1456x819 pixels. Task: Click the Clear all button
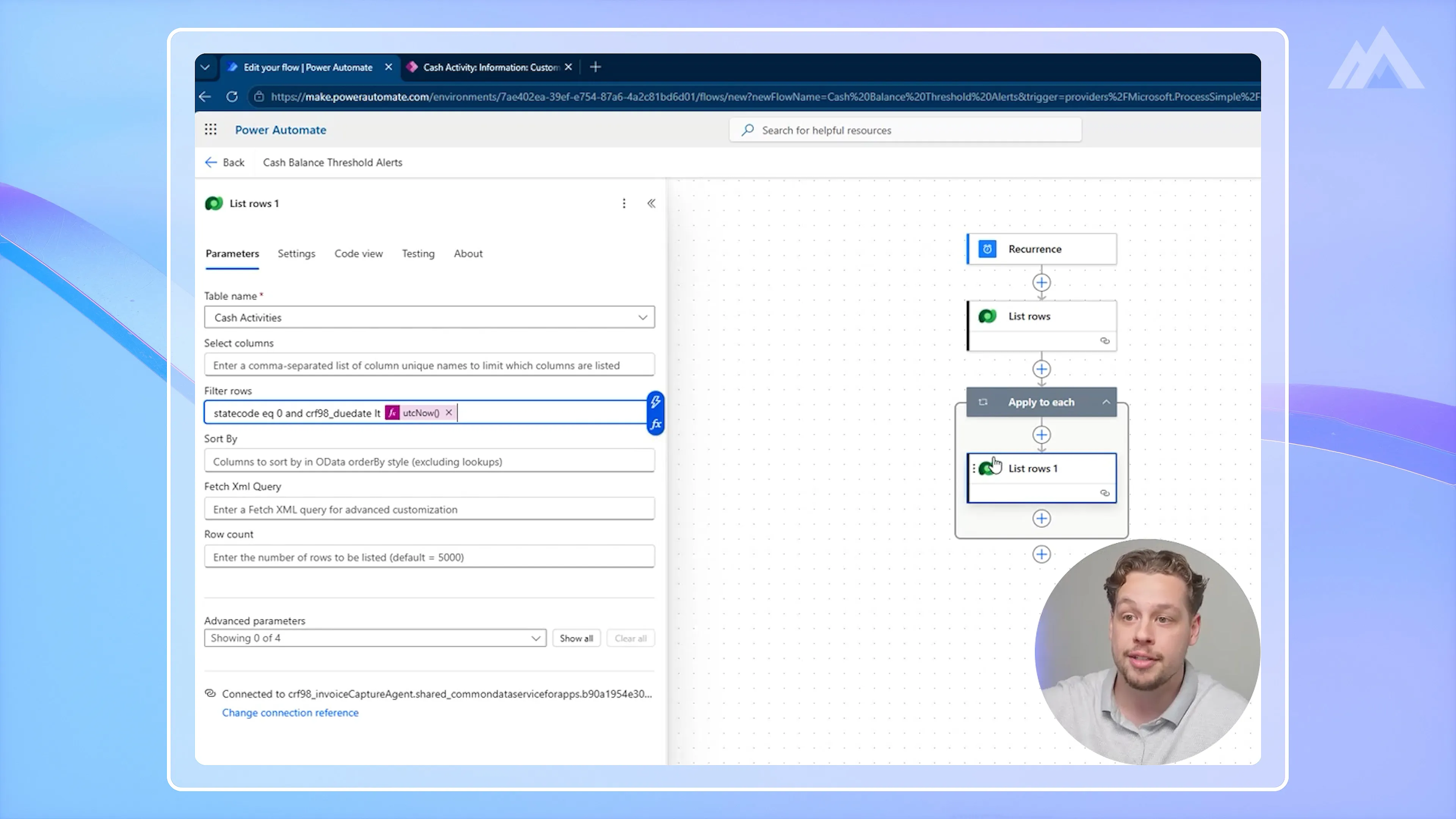tap(630, 638)
